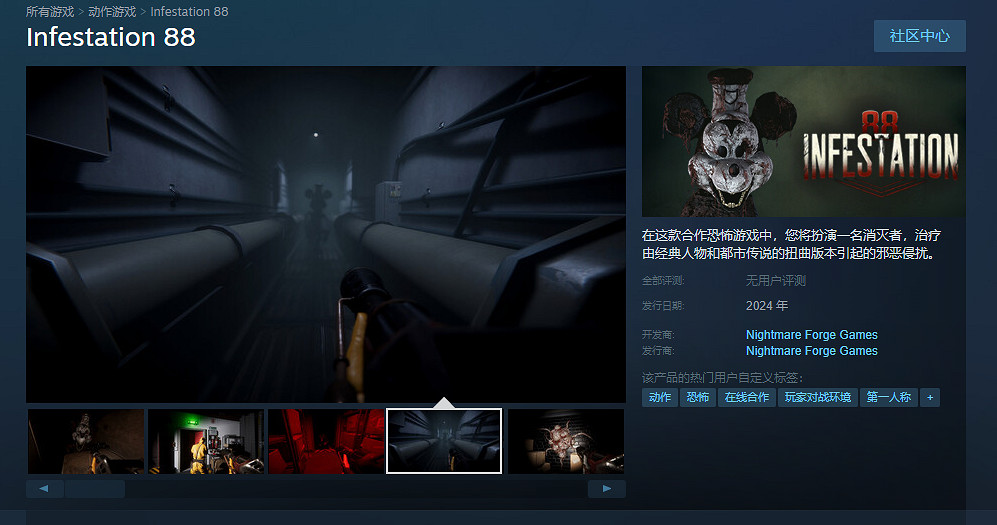Image resolution: width=997 pixels, height=525 pixels.
Task: Go to 所有游戏 breadcrumb link
Action: pyautogui.click(x=51, y=12)
